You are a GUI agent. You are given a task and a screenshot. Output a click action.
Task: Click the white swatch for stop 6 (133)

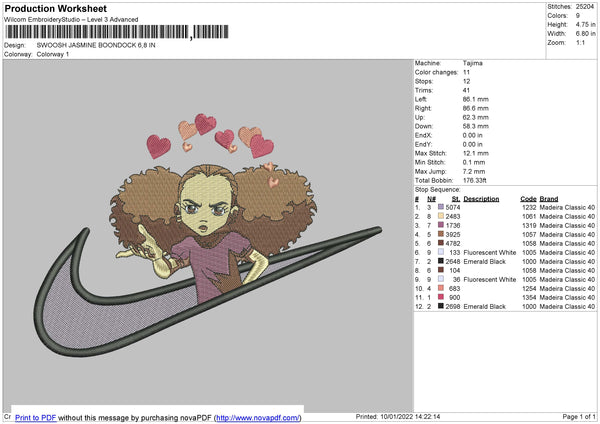click(x=441, y=252)
